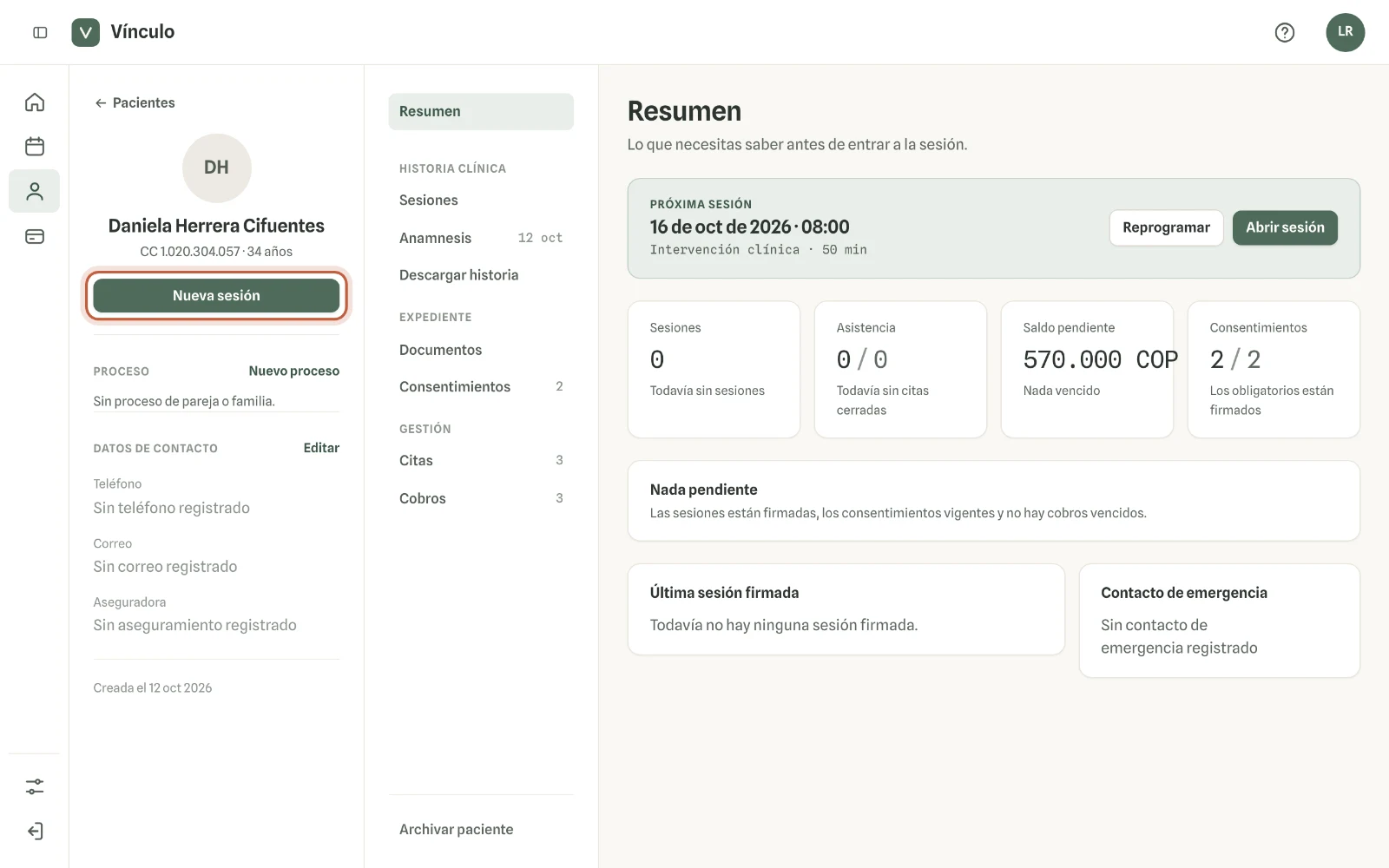The height and width of the screenshot is (868, 1389).
Task: Click '16 de oct de 2026 · 08:00' text
Action: click(x=750, y=227)
